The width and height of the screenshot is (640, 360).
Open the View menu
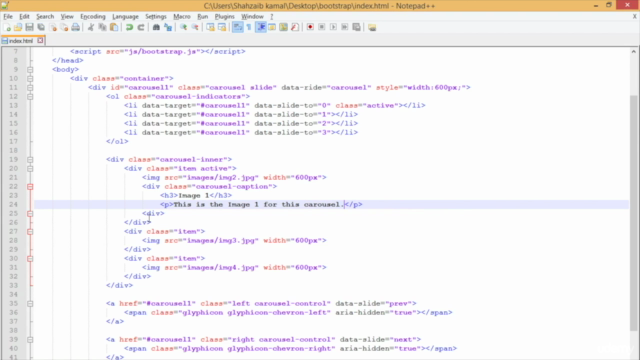pos(67,16)
